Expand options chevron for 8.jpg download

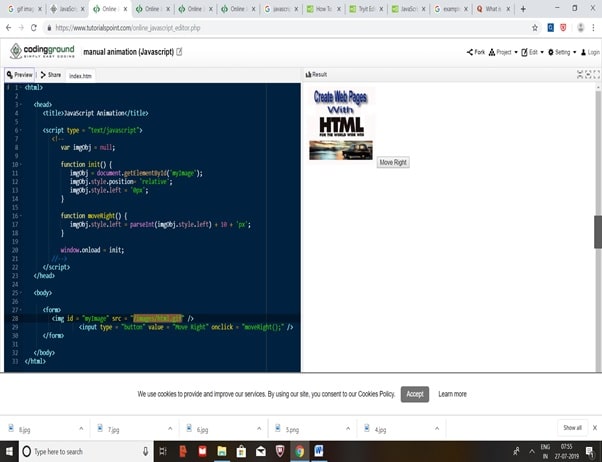[81, 429]
